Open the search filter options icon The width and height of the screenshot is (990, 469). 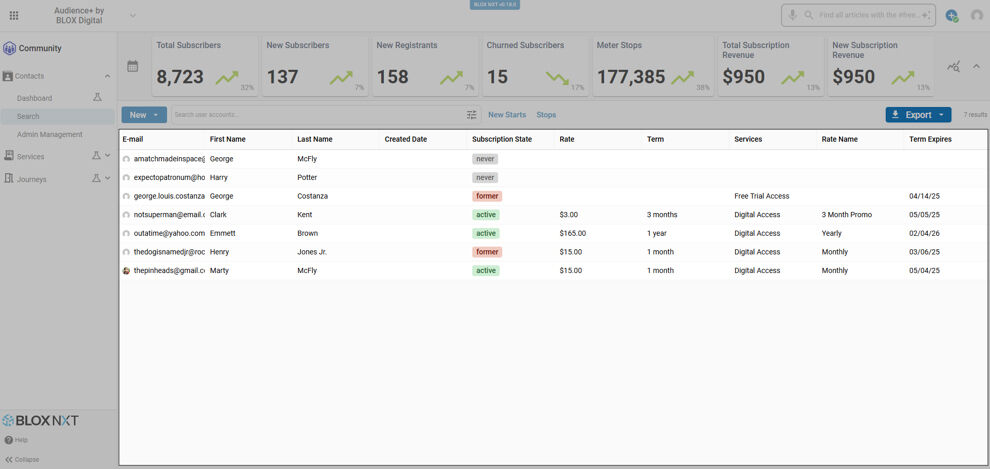click(x=472, y=115)
